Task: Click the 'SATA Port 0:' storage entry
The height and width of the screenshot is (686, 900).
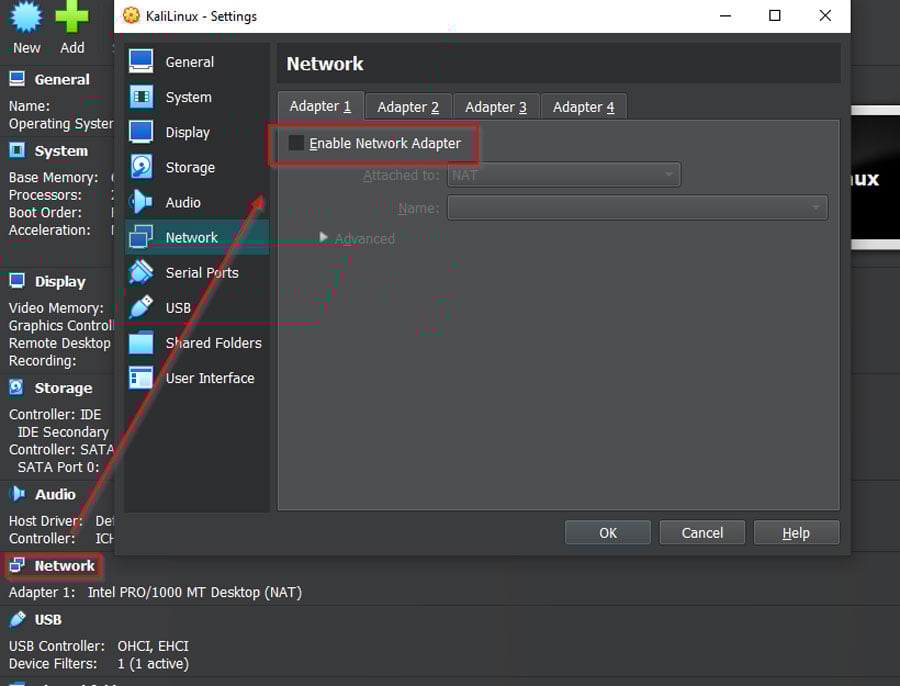Action: [x=58, y=467]
